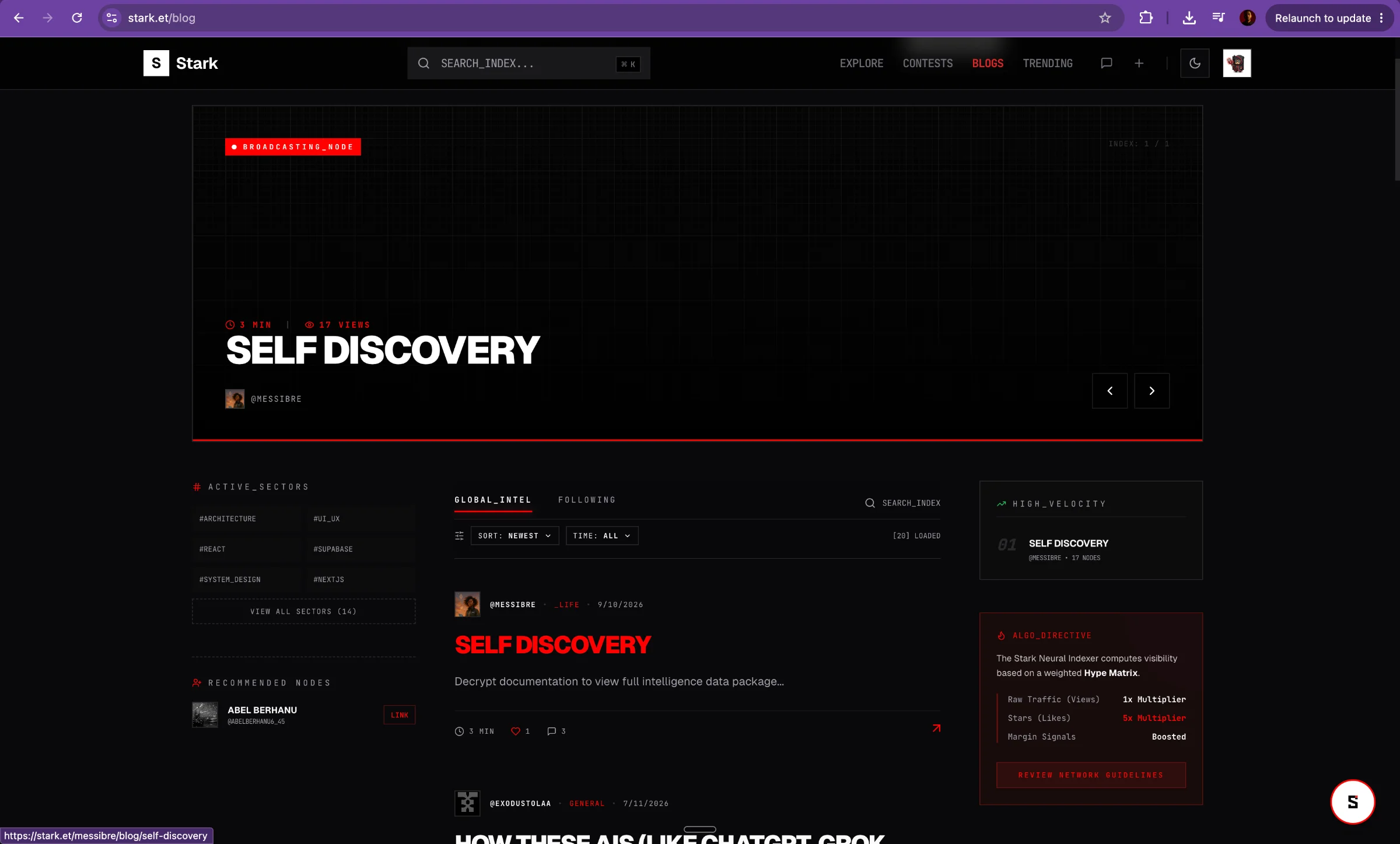
Task: Click REVIEW NETWORK GUIDELINES button
Action: point(1091,775)
